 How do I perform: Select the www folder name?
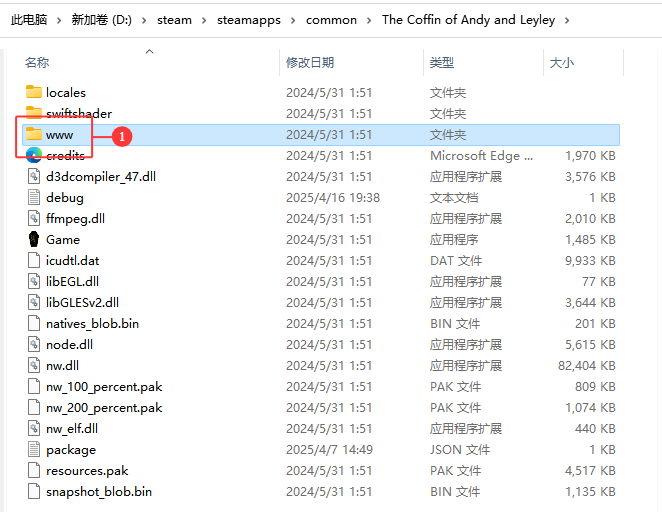coord(60,135)
